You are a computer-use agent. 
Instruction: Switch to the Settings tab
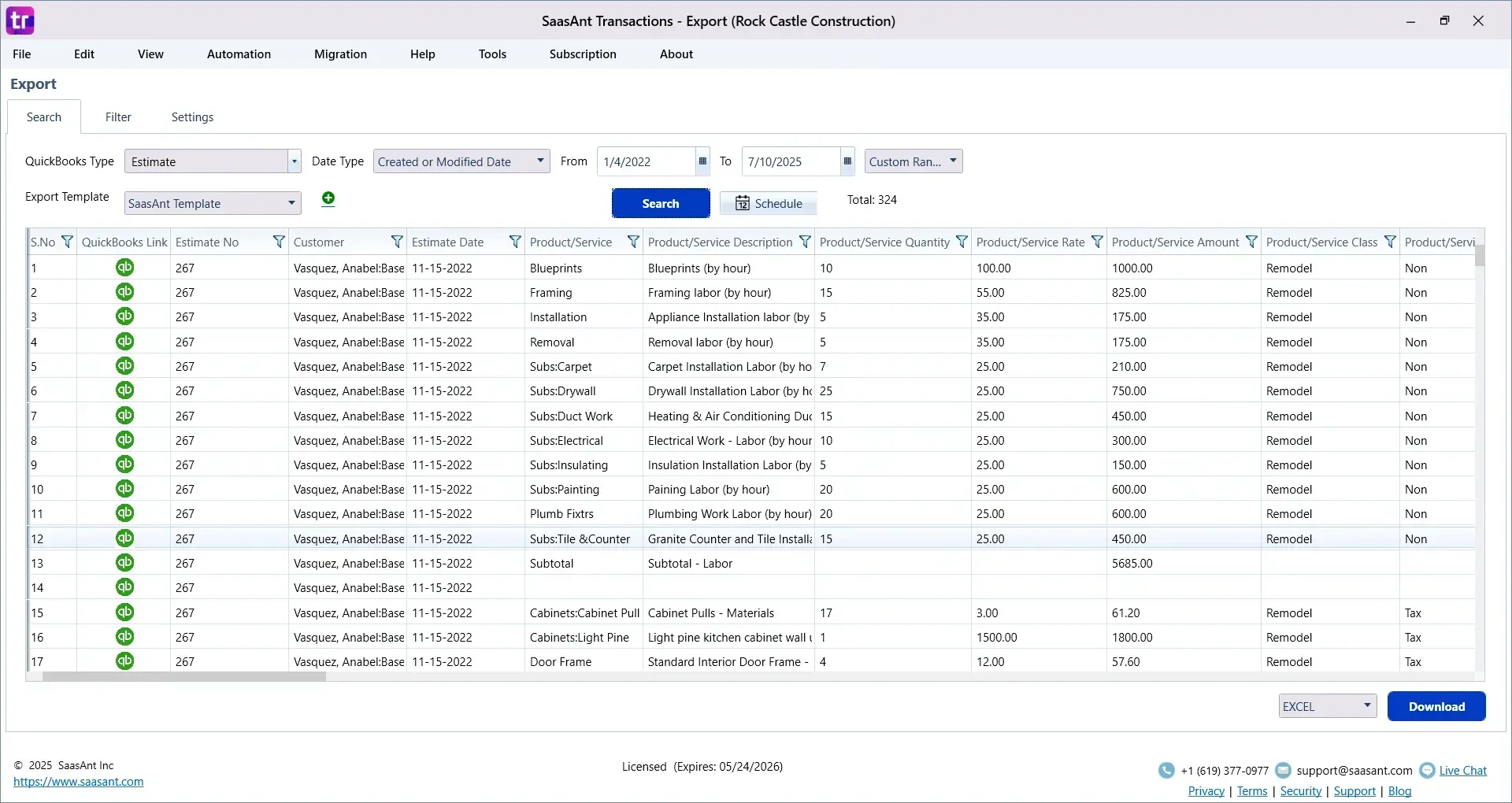pyautogui.click(x=192, y=117)
